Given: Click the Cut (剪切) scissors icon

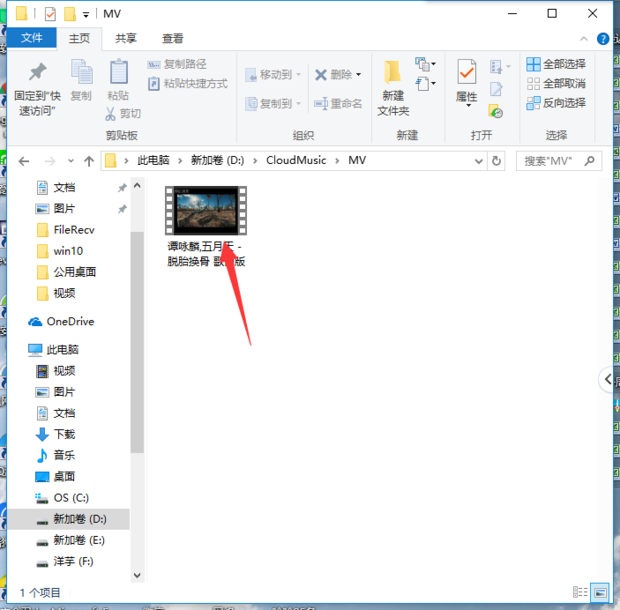Looking at the screenshot, I should (x=110, y=114).
